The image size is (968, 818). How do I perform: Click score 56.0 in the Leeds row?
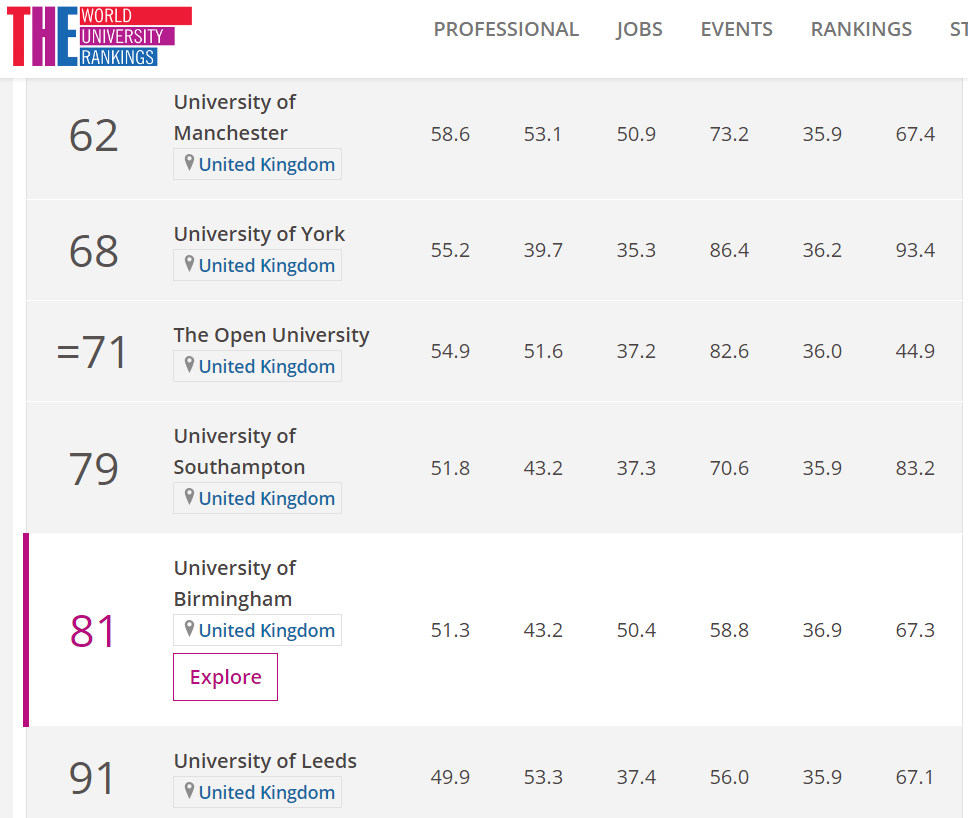(x=729, y=777)
